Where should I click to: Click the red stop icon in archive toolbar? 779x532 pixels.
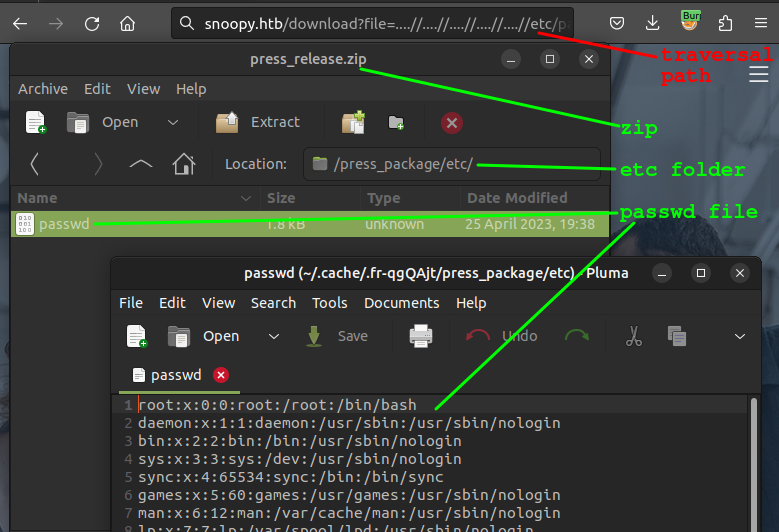click(x=452, y=122)
